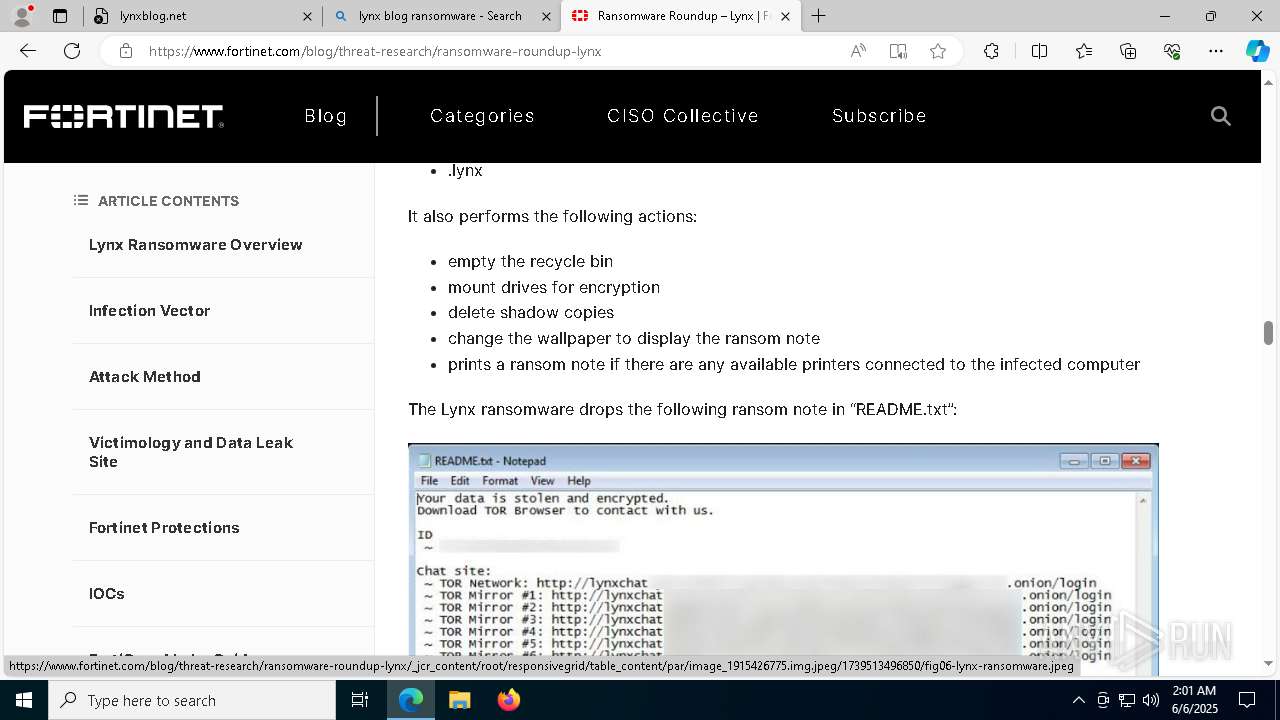Open Immersive Reader icon

[x=898, y=51]
